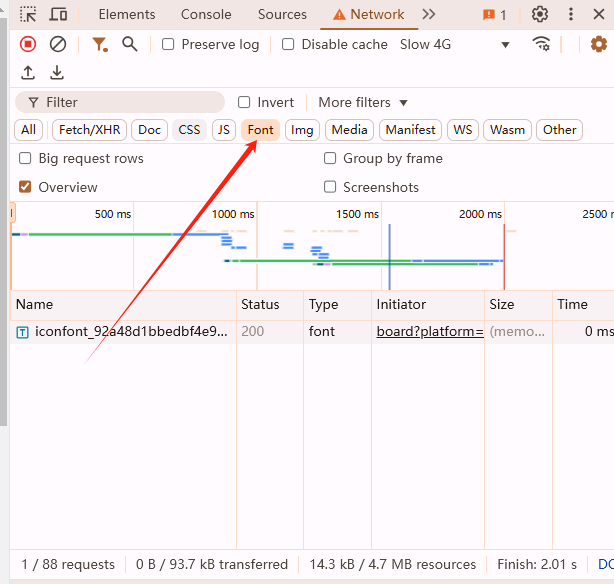The height and width of the screenshot is (584, 614).
Task: Open the issues counter badge
Action: (495, 15)
